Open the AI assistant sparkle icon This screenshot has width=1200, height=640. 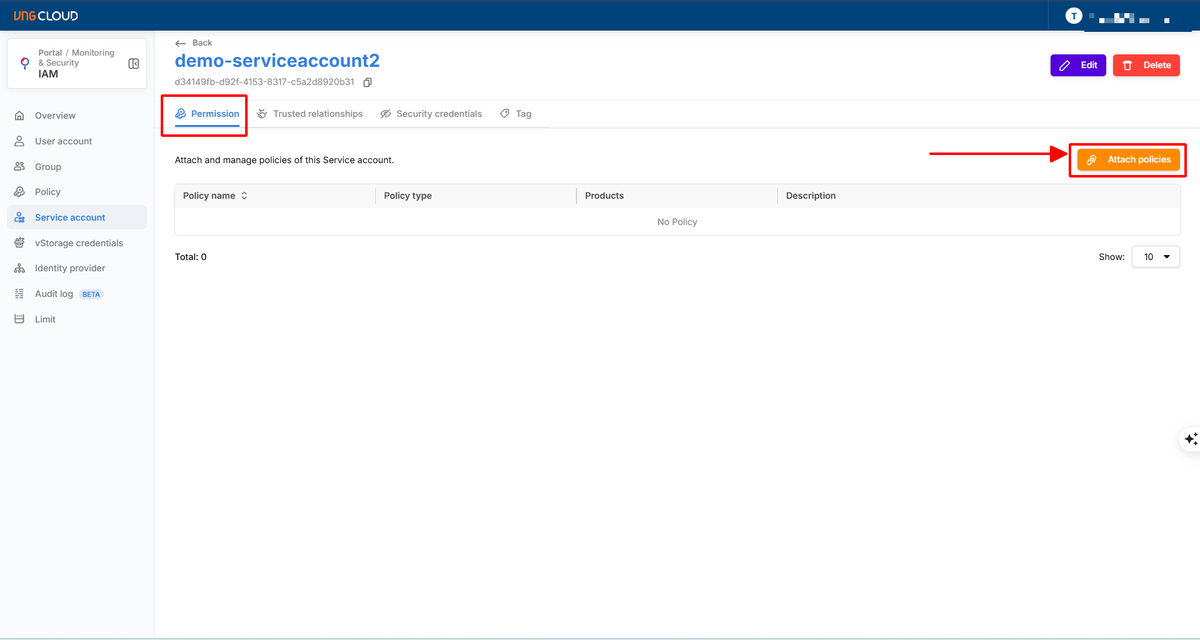[1190, 439]
